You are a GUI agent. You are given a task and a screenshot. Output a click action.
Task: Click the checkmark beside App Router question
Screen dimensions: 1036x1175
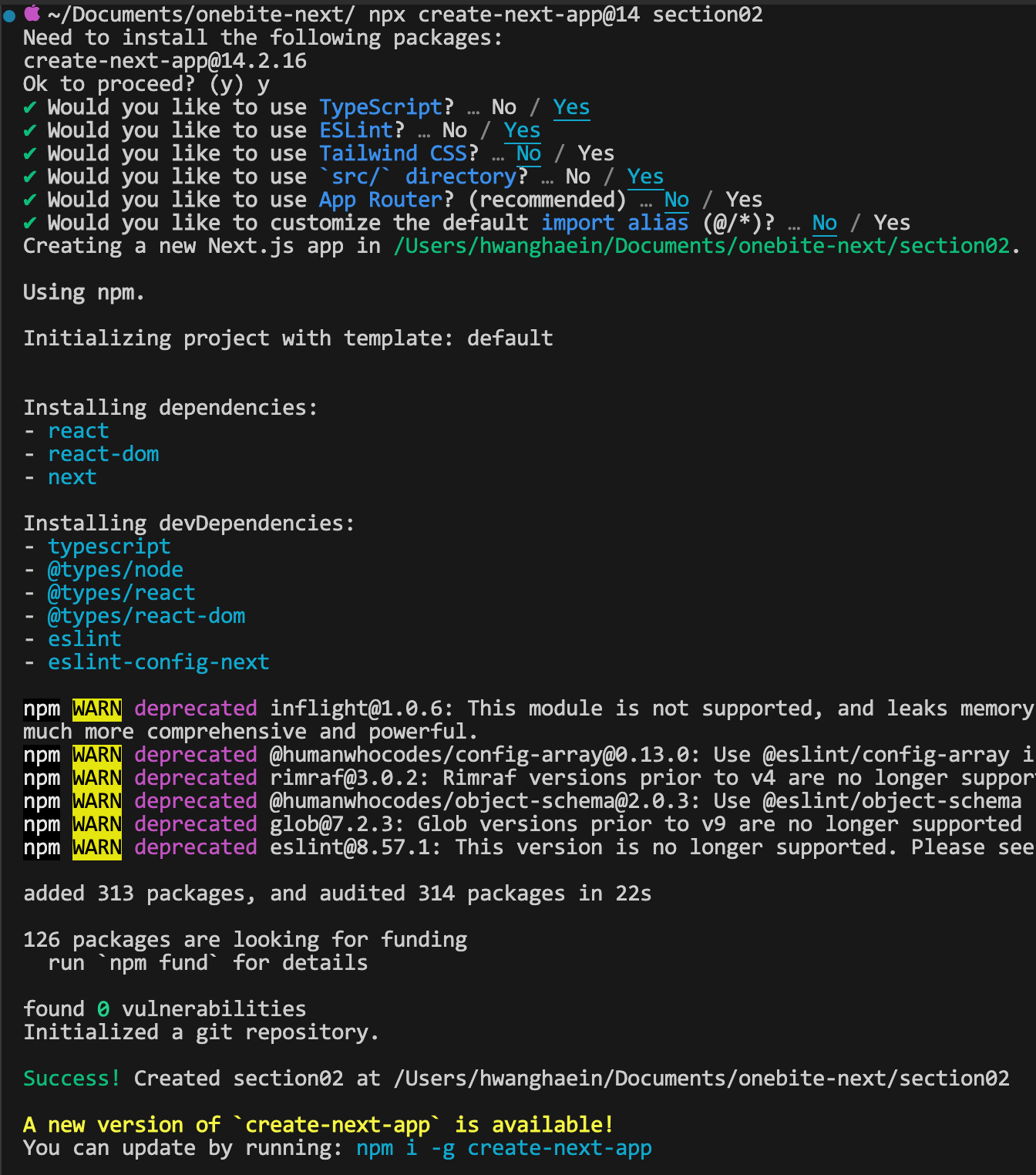click(29, 200)
